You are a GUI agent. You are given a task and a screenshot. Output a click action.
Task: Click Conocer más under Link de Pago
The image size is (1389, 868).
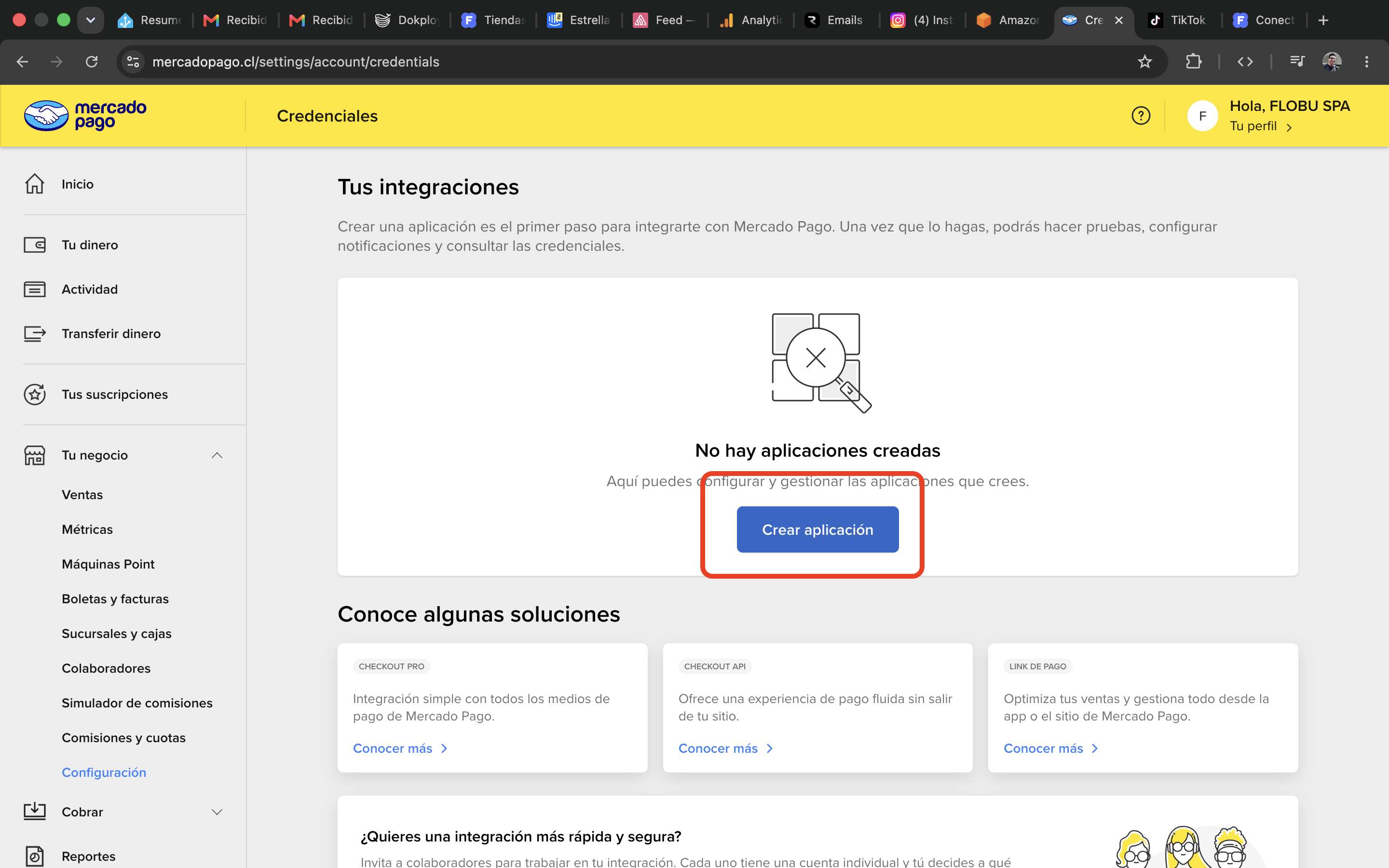(x=1051, y=748)
